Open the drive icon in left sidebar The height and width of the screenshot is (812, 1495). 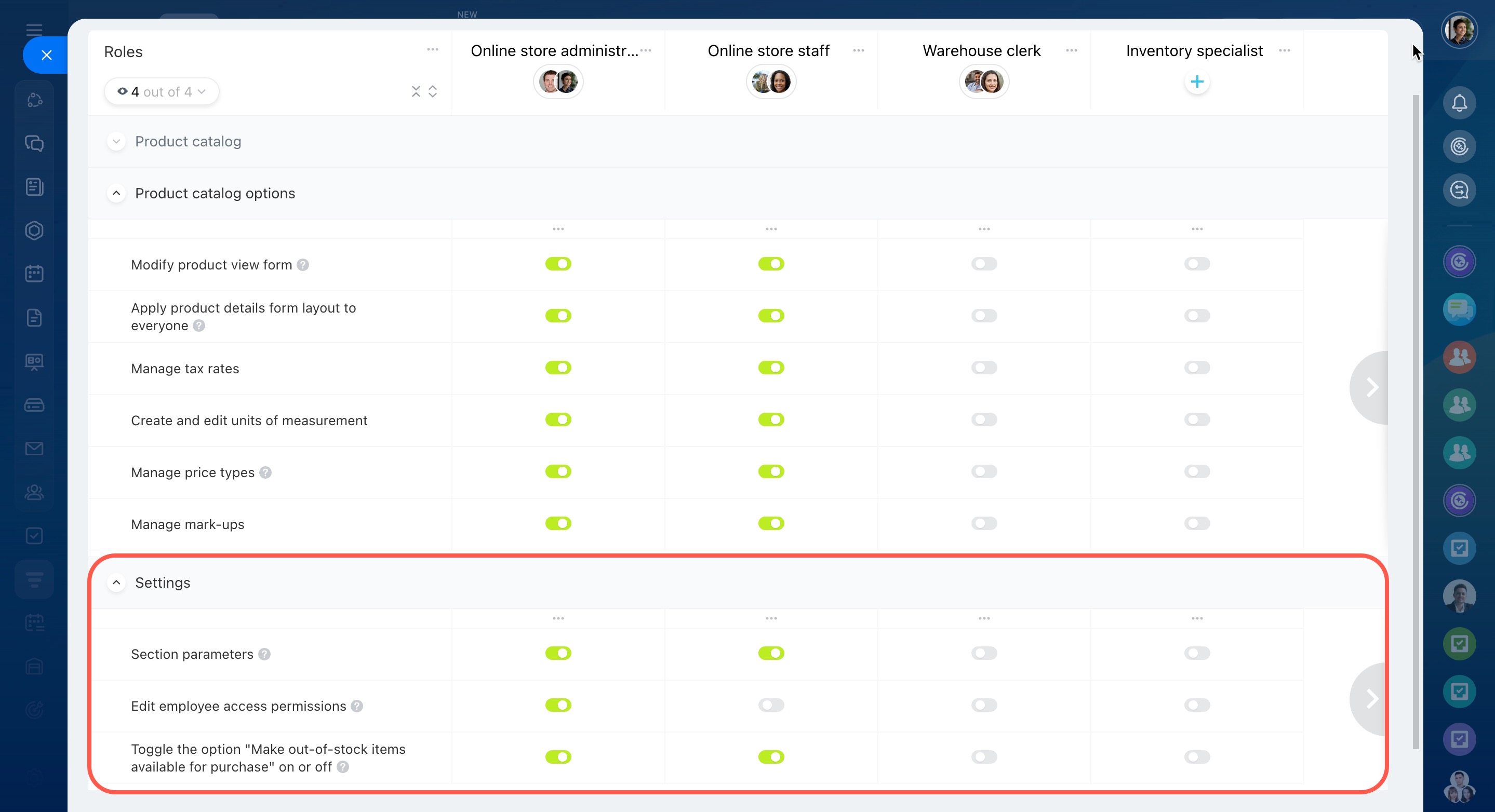pyautogui.click(x=34, y=405)
